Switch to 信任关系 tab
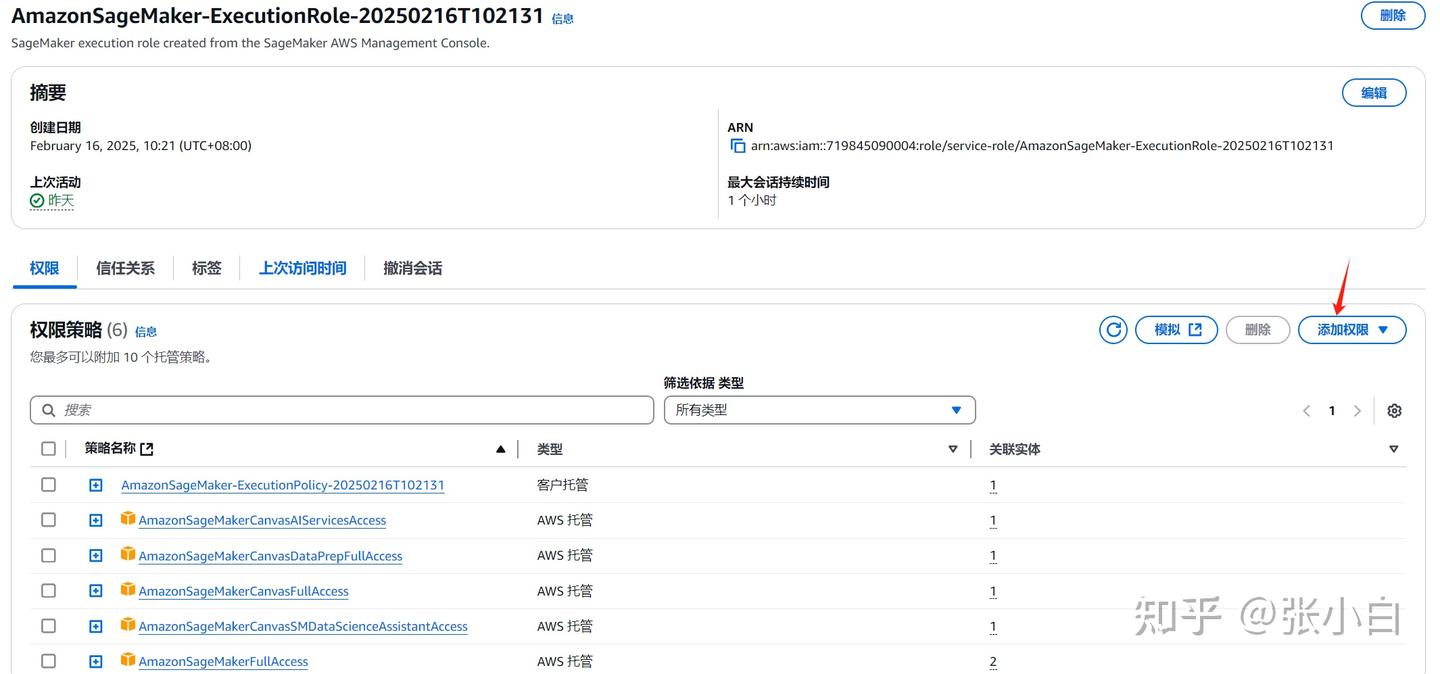This screenshot has height=674, width=1440. tap(125, 268)
